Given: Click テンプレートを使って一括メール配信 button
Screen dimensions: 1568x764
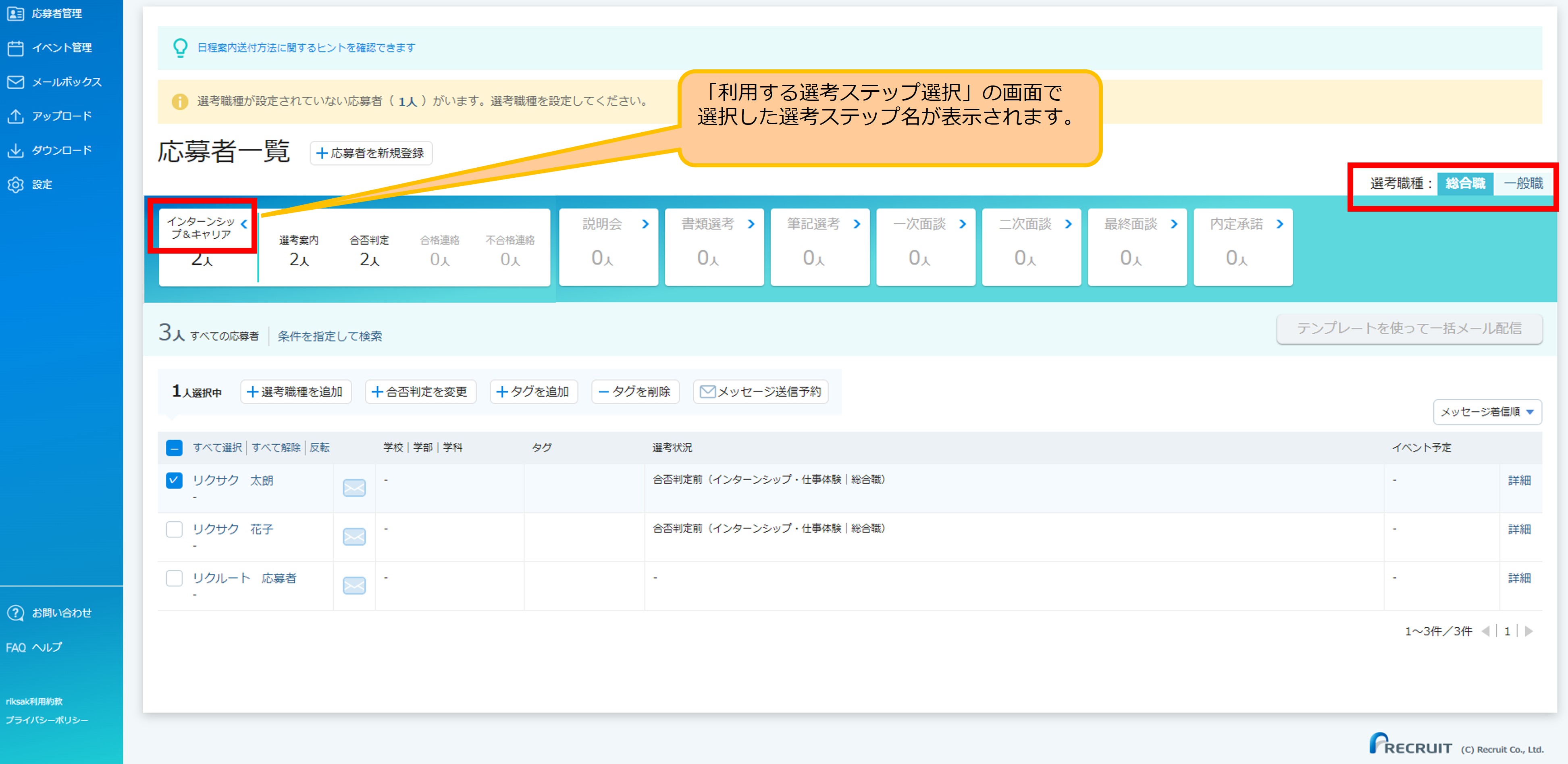Looking at the screenshot, I should click(x=1409, y=329).
